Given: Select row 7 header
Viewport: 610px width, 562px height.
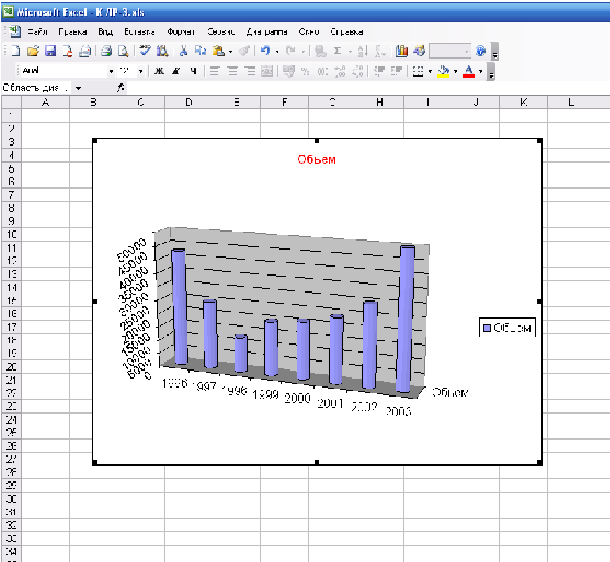Looking at the screenshot, I should 11,194.
